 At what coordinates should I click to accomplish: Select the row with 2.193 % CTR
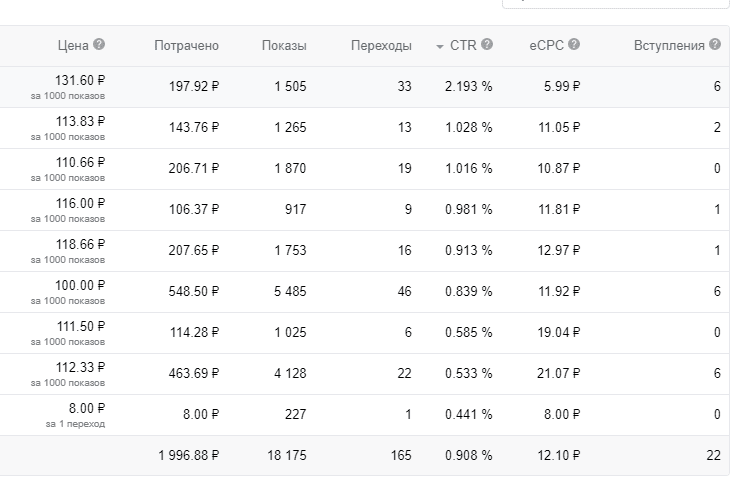pyautogui.click(x=364, y=87)
